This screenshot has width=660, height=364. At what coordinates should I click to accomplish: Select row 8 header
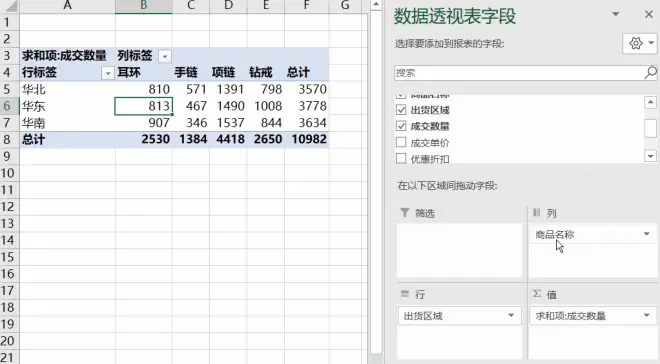(9, 139)
